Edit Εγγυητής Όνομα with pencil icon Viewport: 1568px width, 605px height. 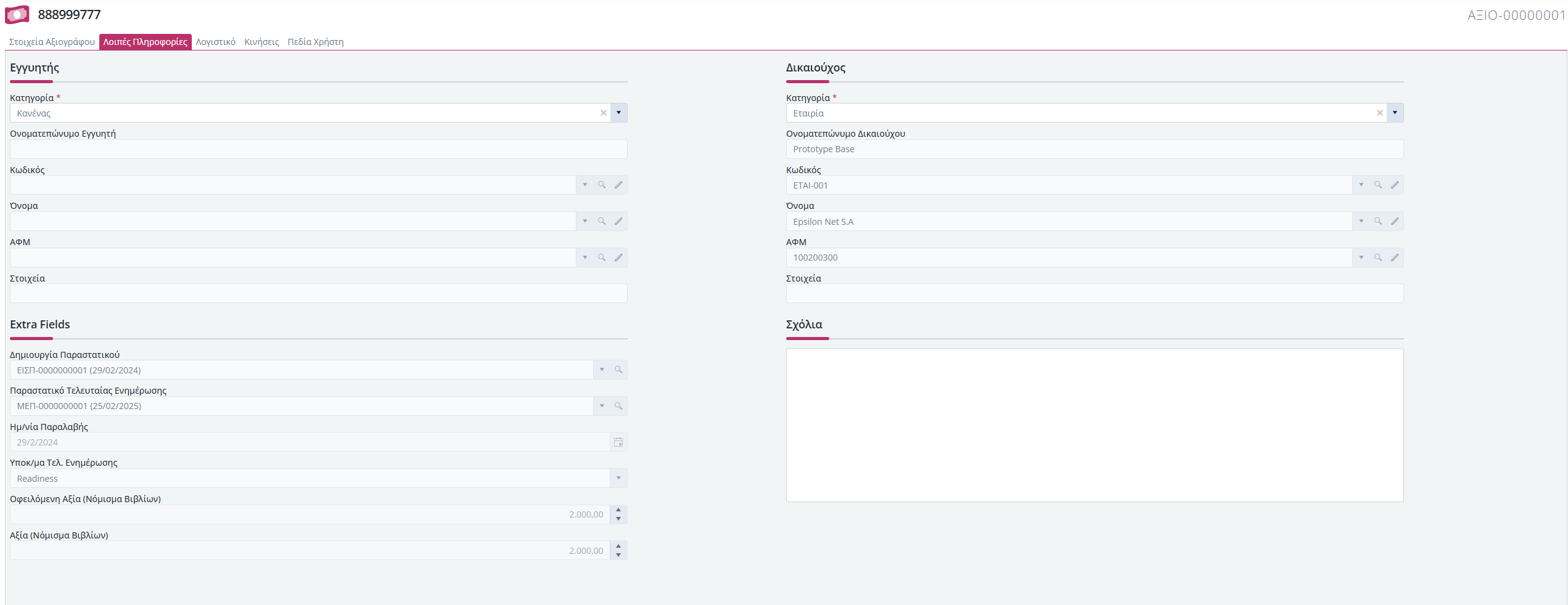click(x=618, y=221)
